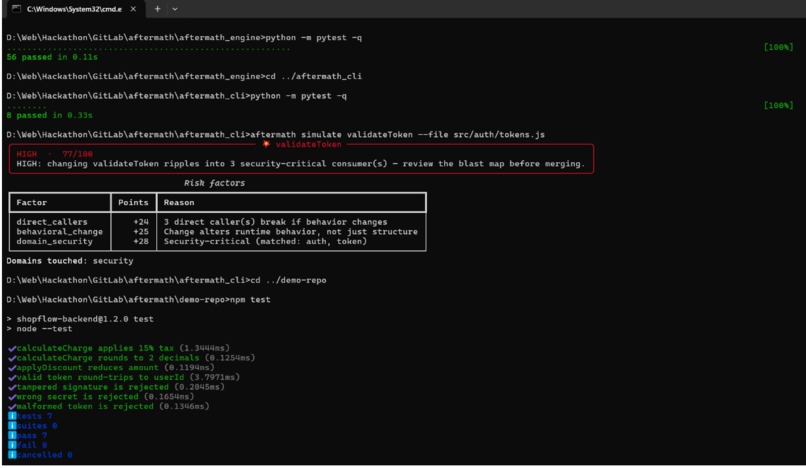Click info icon beside 'suites 0'
Image resolution: width=806 pixels, height=468 pixels.
[x=12, y=426]
